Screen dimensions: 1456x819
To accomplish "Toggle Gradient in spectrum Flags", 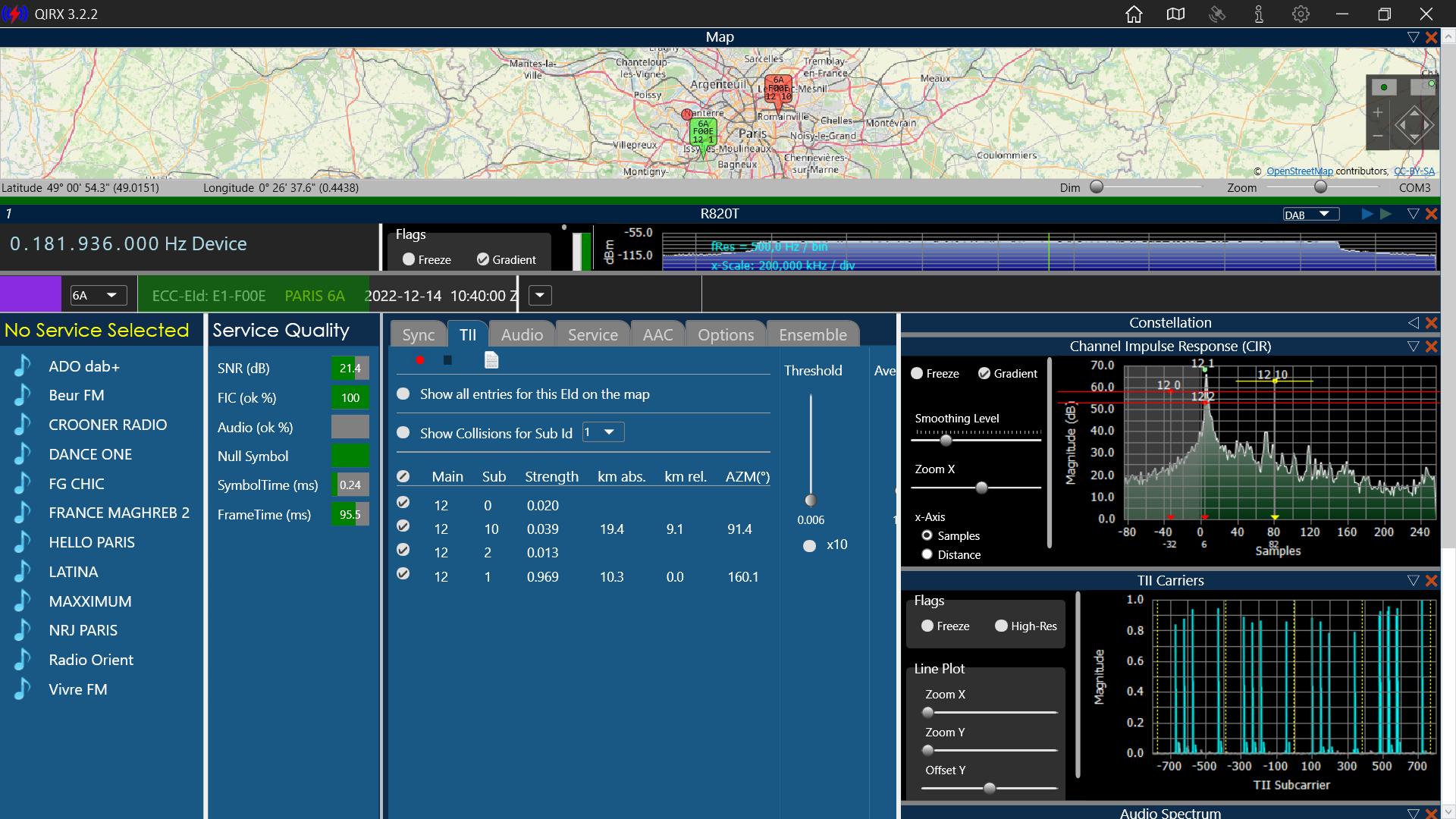I will [483, 259].
